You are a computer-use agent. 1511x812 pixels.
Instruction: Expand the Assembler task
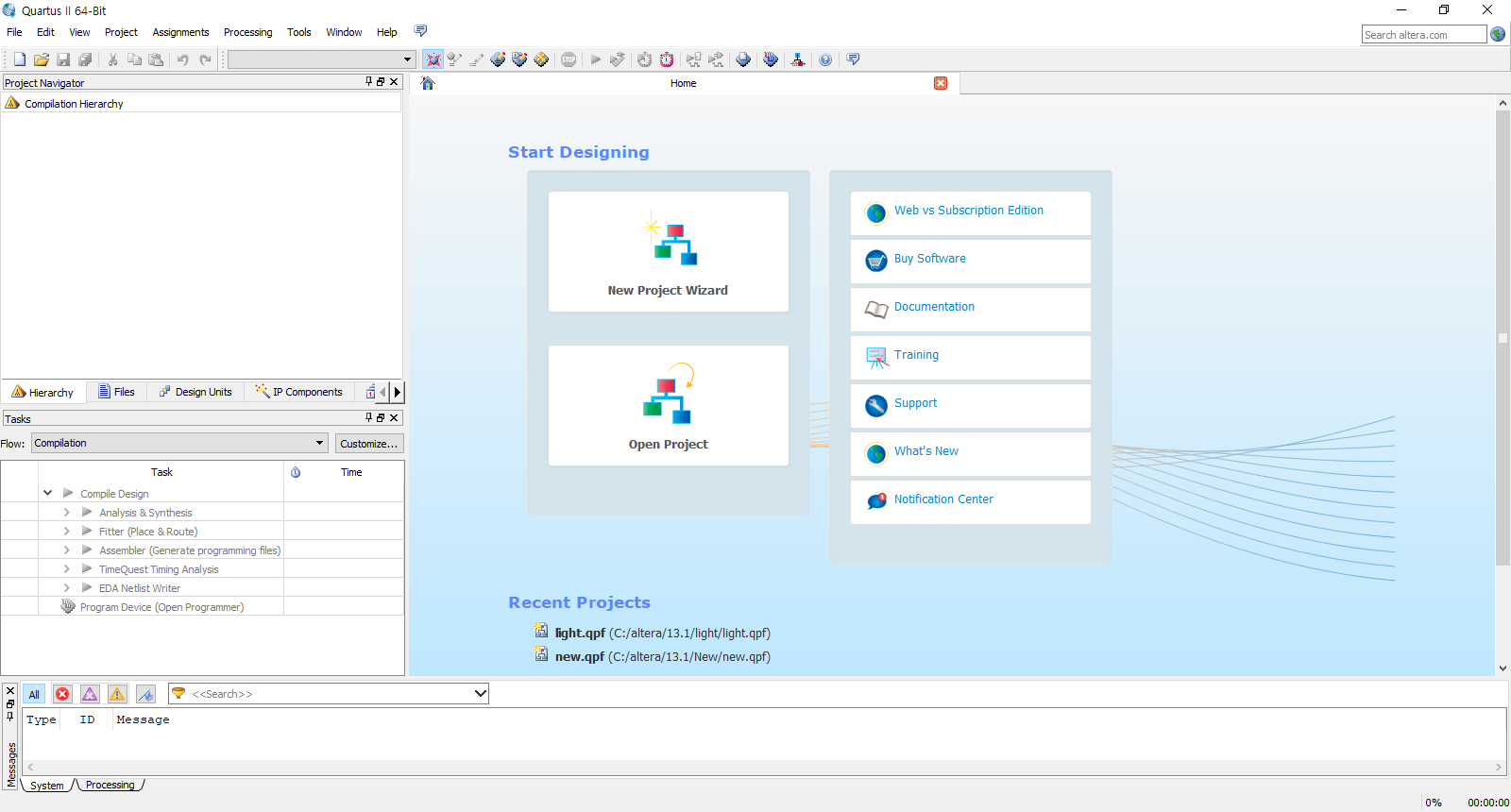(67, 550)
